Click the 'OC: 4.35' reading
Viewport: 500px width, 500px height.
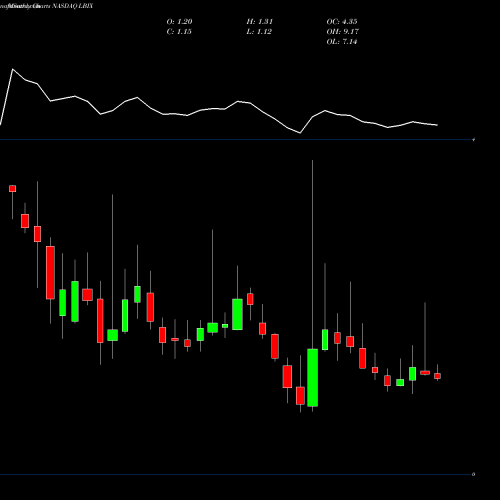(x=342, y=21)
